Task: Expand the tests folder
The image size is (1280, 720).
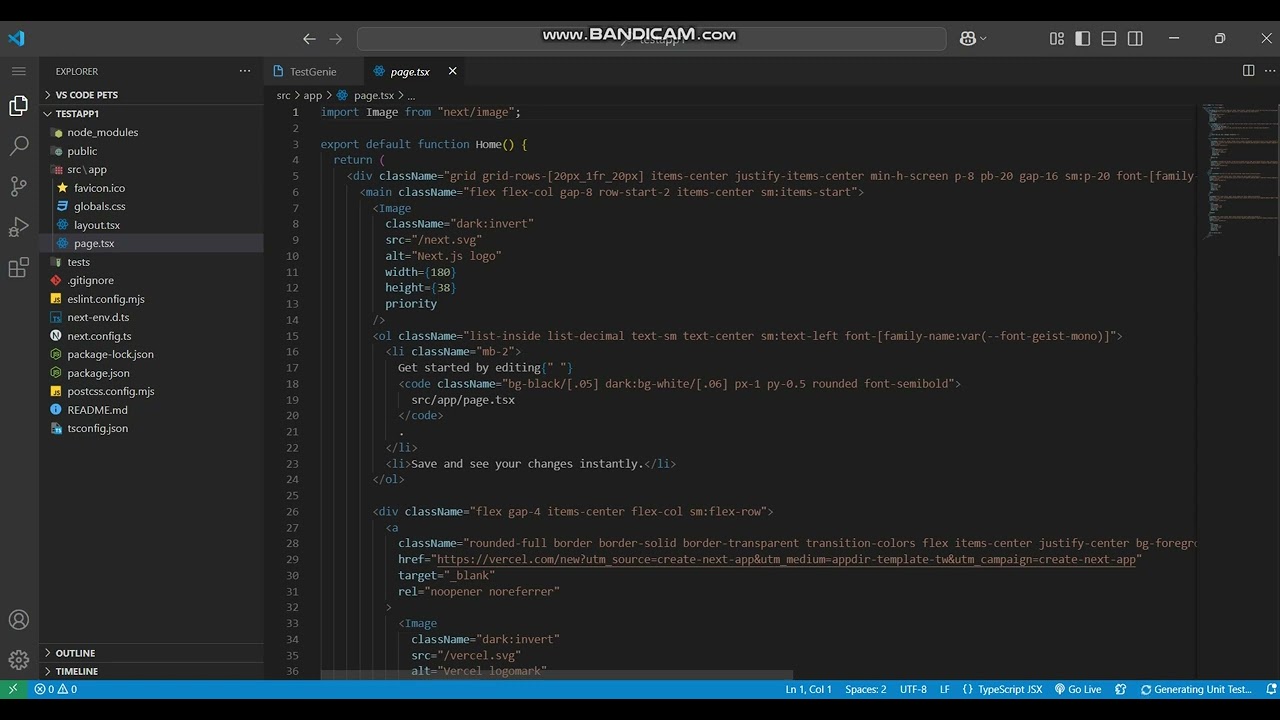Action: 151,262
